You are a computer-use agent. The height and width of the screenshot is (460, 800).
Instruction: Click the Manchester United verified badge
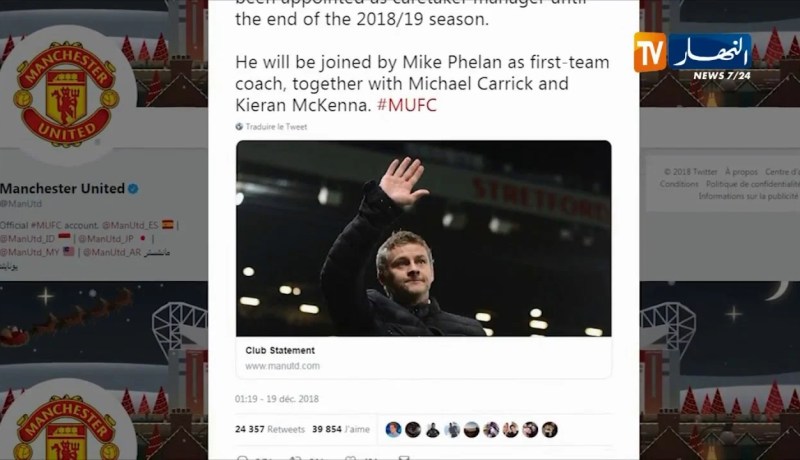pyautogui.click(x=133, y=189)
